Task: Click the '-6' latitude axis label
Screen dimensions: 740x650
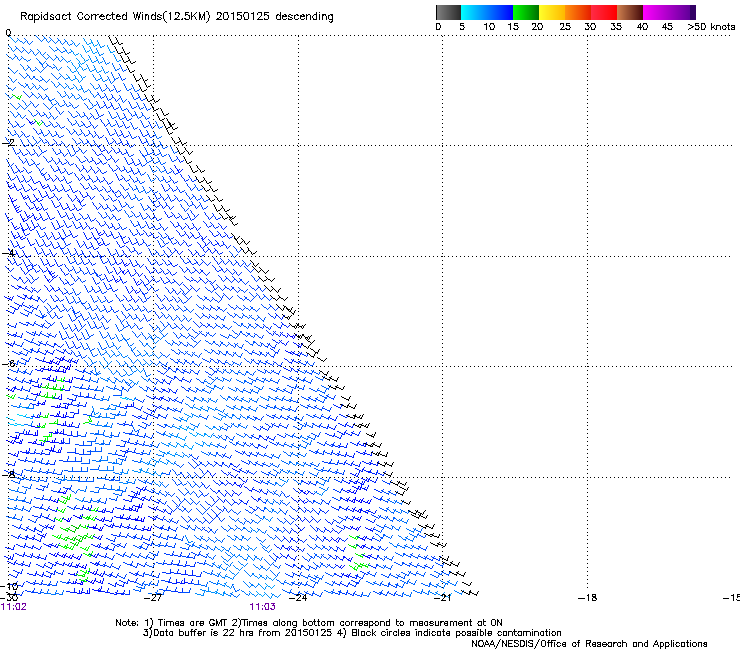Action: tap(8, 363)
